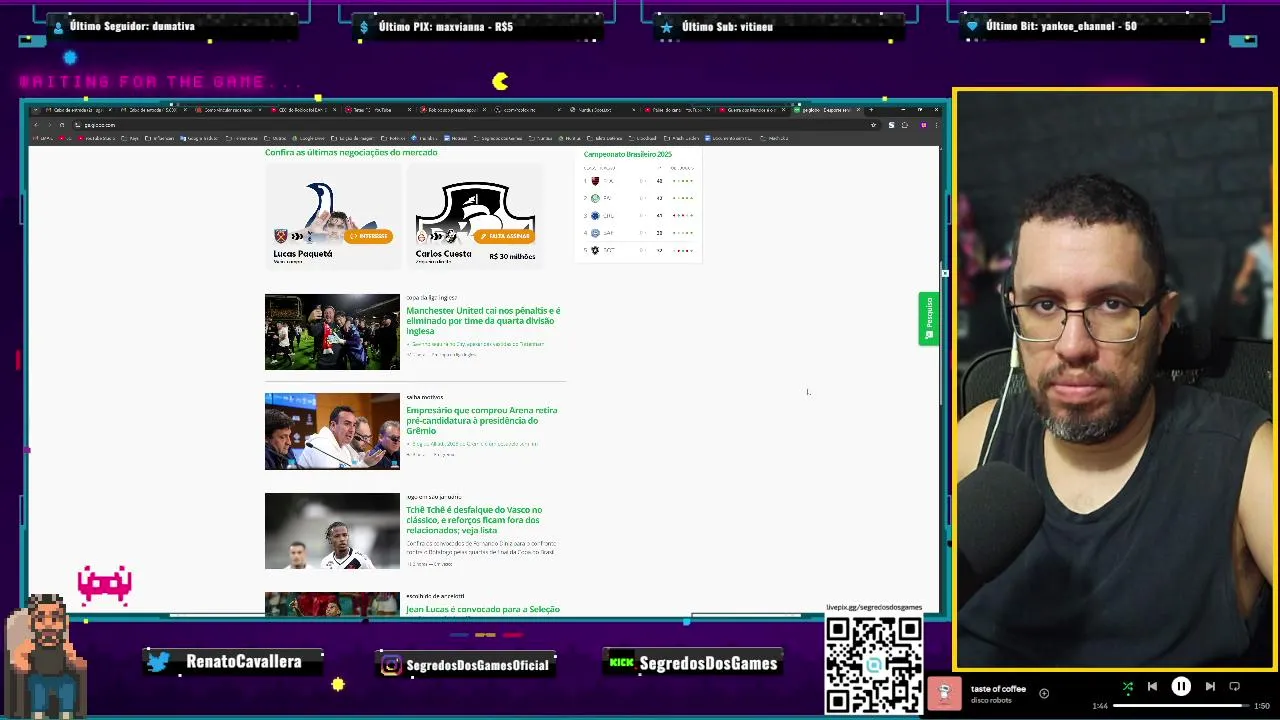
Task: Toggle repeat in the music player
Action: point(1234,686)
